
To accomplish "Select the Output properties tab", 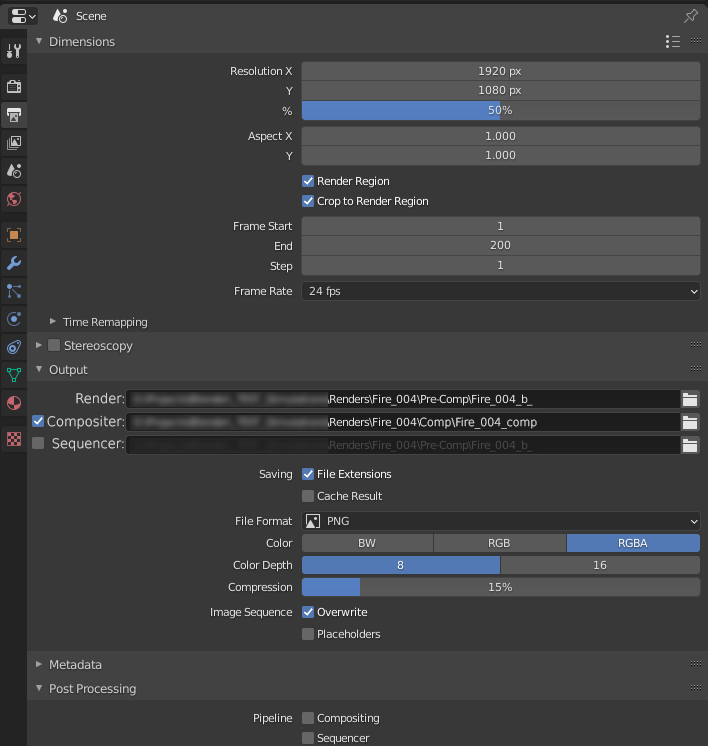I will 14,115.
